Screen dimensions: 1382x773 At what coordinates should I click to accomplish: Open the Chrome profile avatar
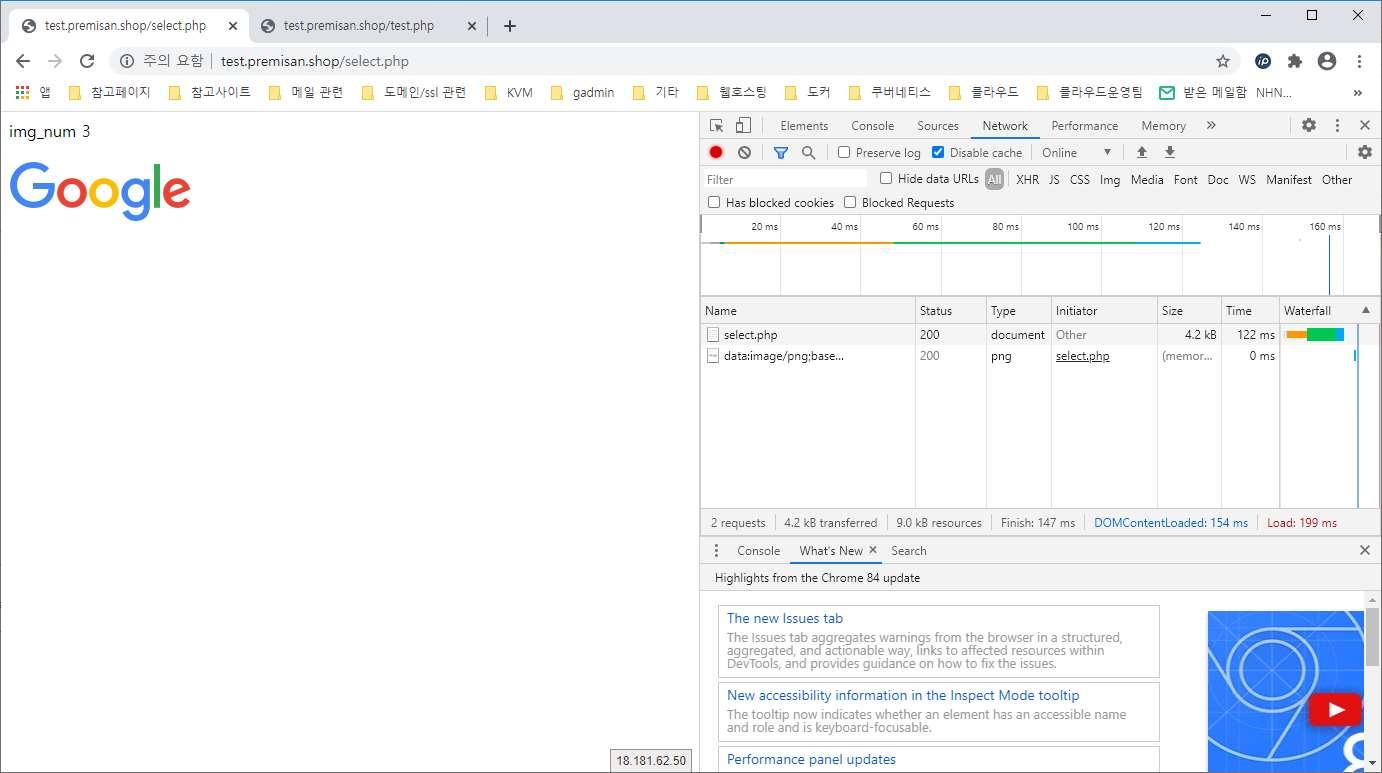point(1327,61)
